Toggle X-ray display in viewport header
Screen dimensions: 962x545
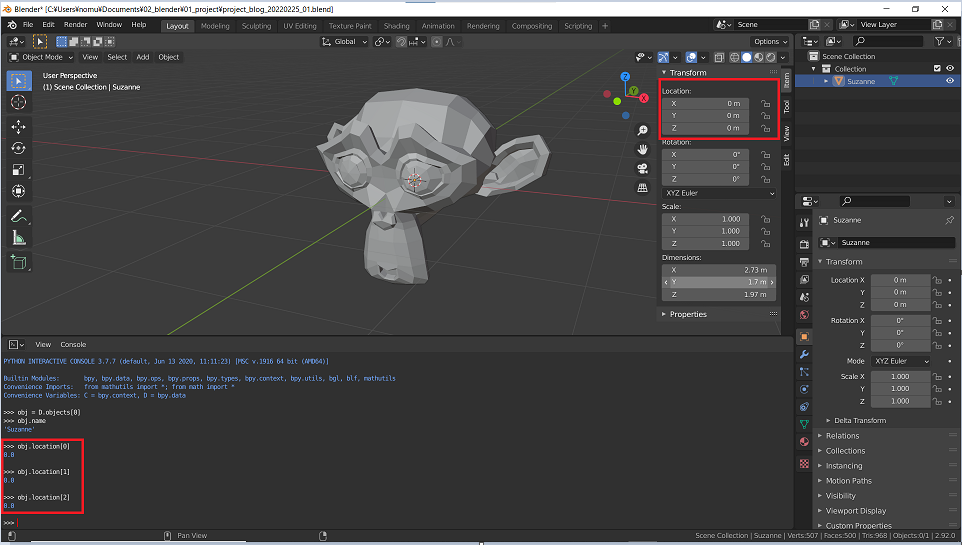tap(719, 57)
